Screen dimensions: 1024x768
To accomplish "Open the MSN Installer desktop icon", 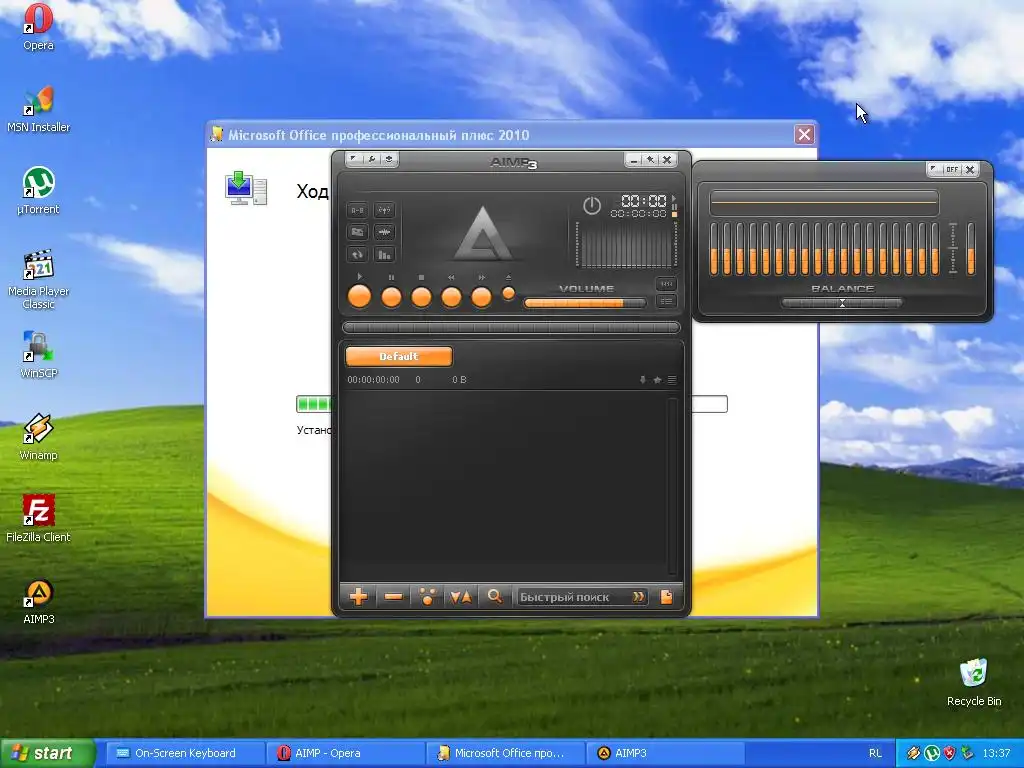I will click(39, 109).
